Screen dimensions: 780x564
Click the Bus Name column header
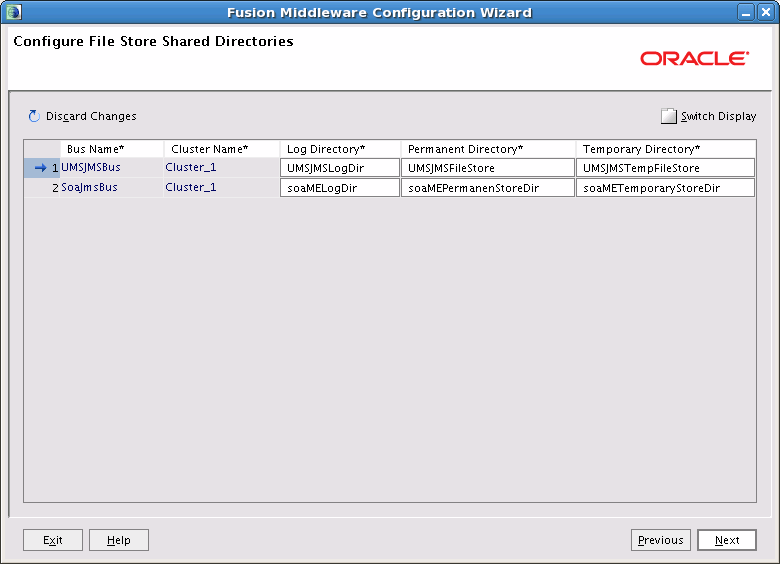[x=112, y=149]
